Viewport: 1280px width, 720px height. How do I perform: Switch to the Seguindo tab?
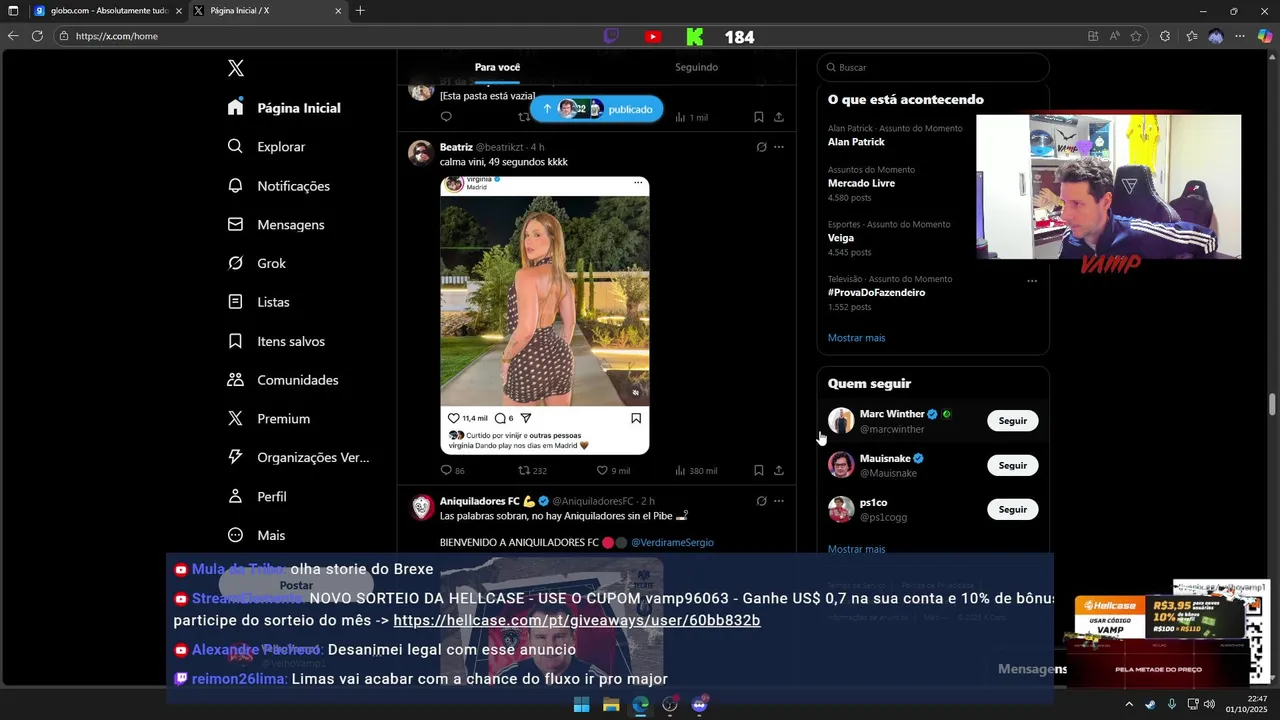click(x=696, y=67)
